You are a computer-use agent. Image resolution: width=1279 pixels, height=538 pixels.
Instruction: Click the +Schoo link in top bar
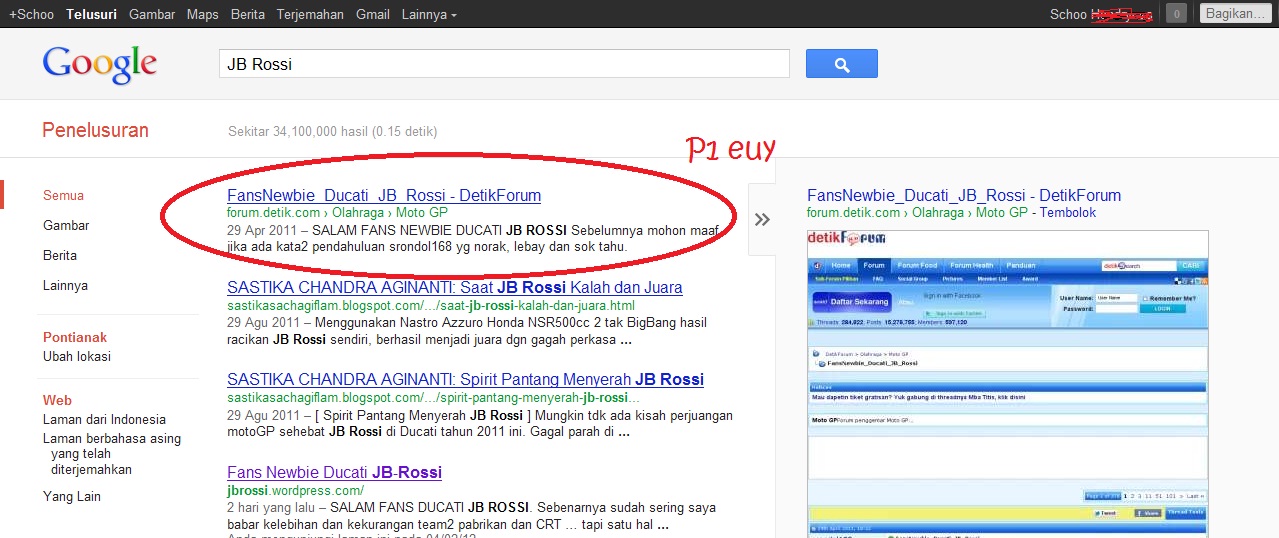click(31, 15)
